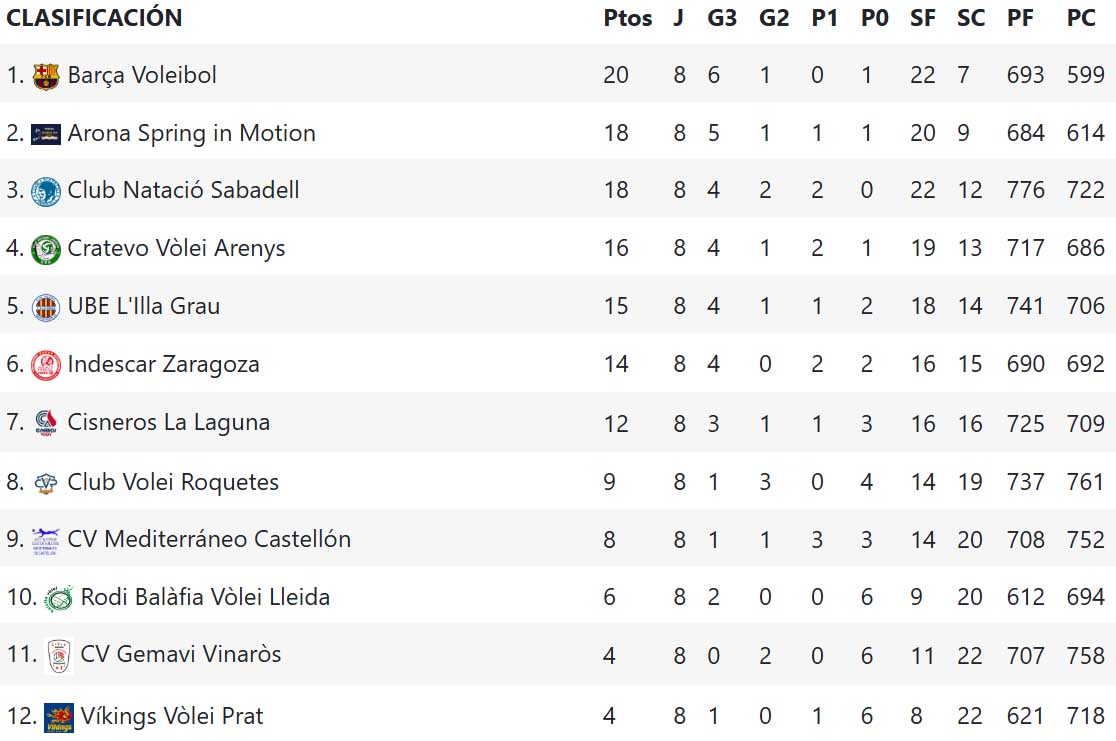Click the Club Natació Sabadell crest

pyautogui.click(x=46, y=191)
